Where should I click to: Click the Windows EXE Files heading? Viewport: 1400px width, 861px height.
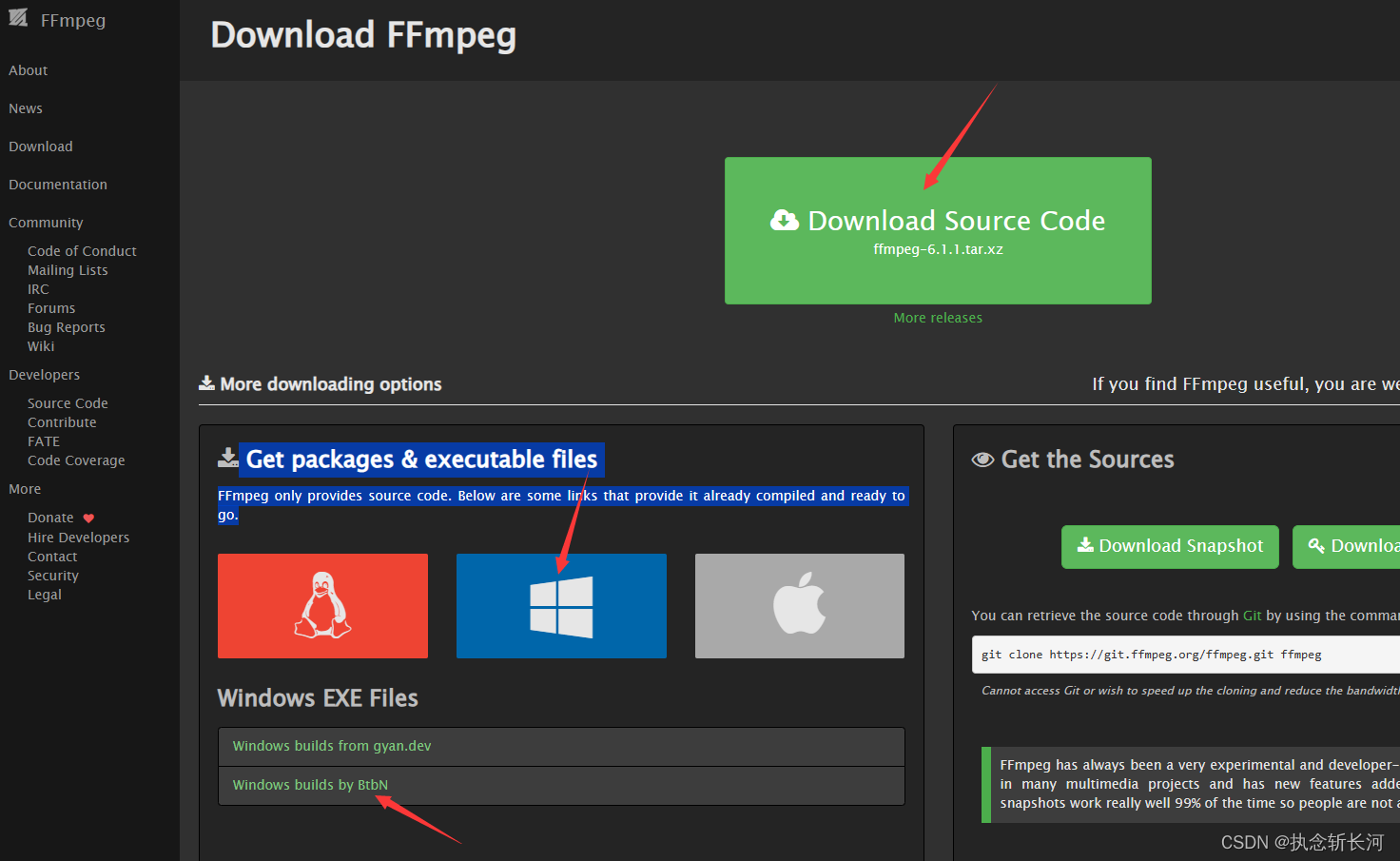[318, 698]
